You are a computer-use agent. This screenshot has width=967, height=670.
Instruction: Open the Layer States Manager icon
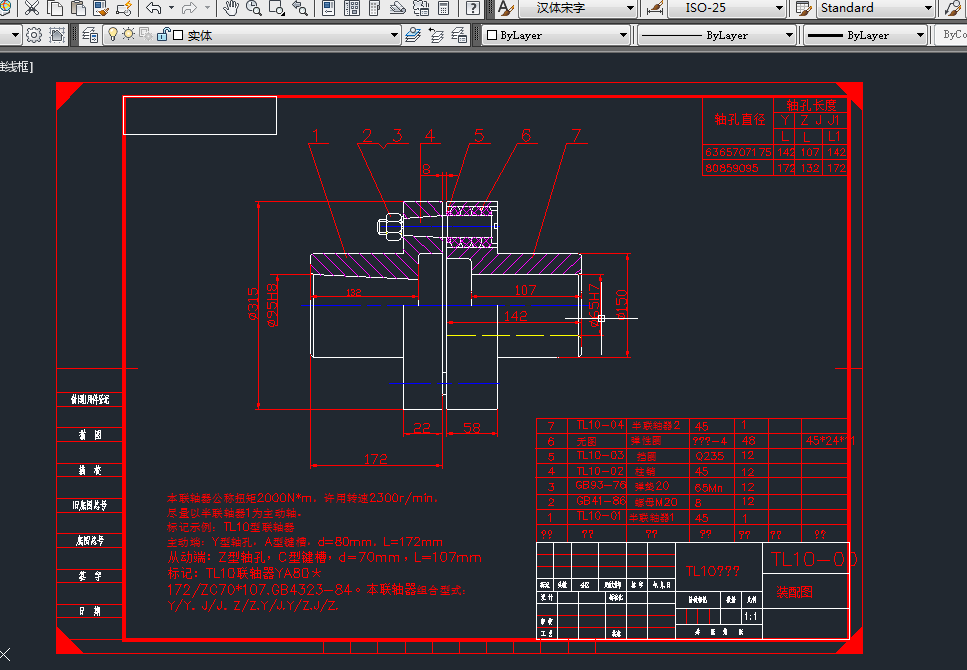click(459, 35)
